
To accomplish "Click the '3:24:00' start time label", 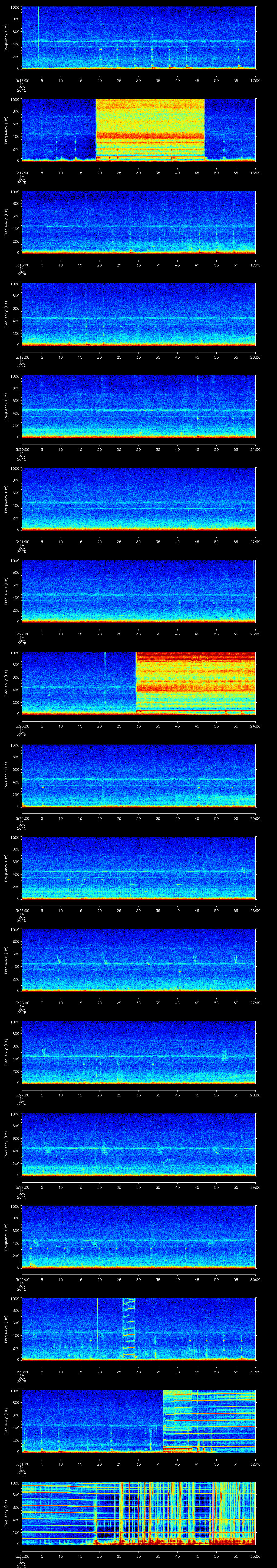I will (22, 818).
